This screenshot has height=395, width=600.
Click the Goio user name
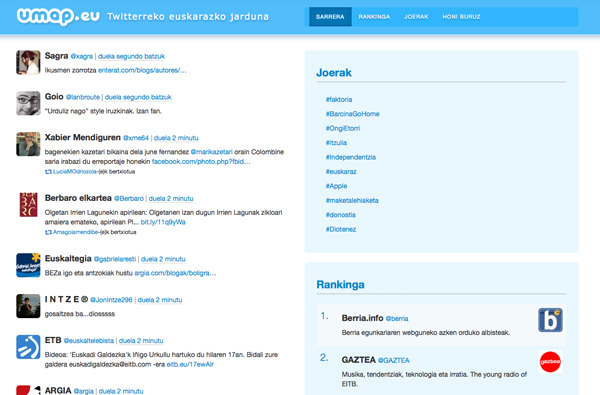click(54, 96)
